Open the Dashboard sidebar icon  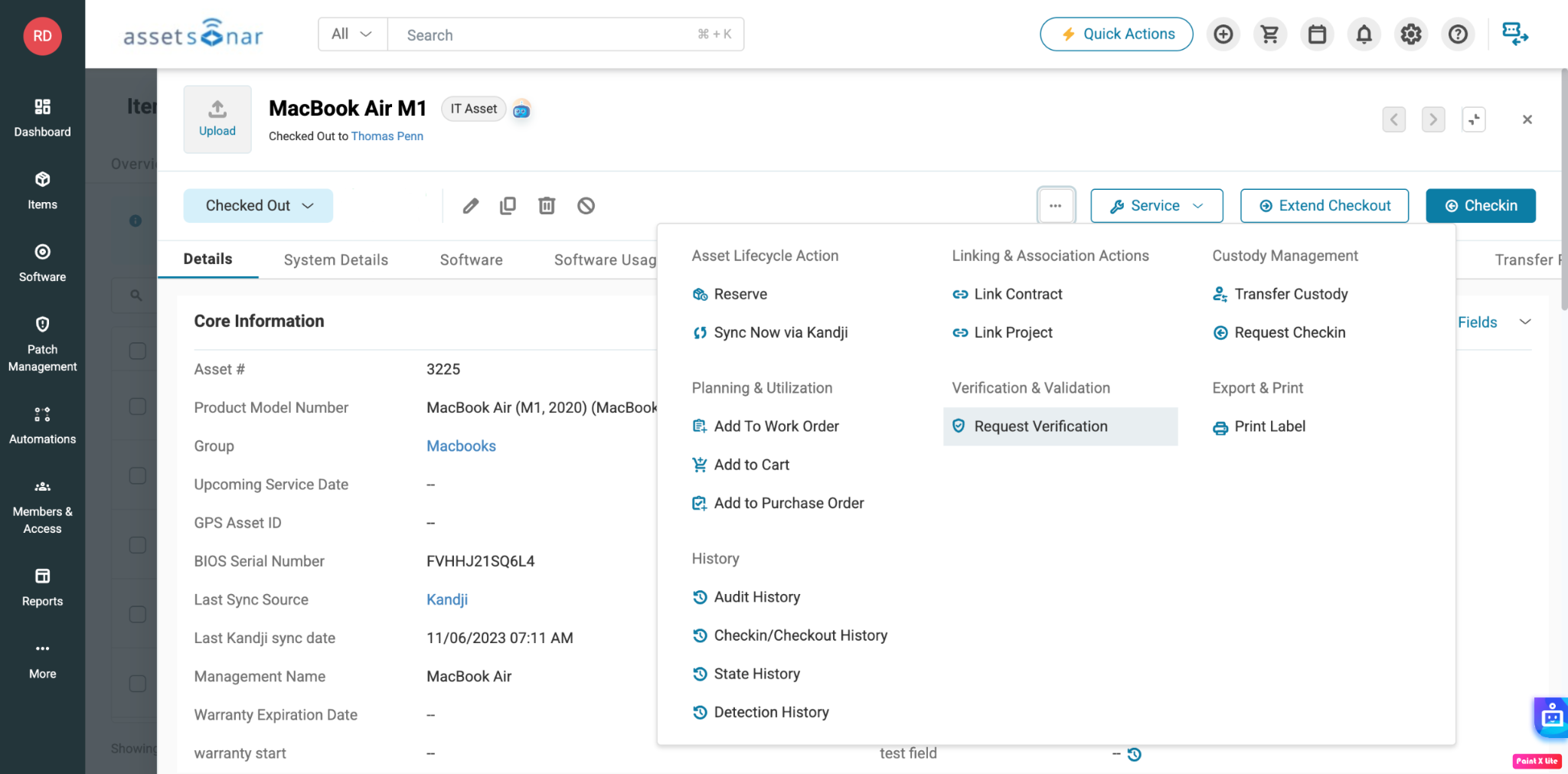pos(42,118)
